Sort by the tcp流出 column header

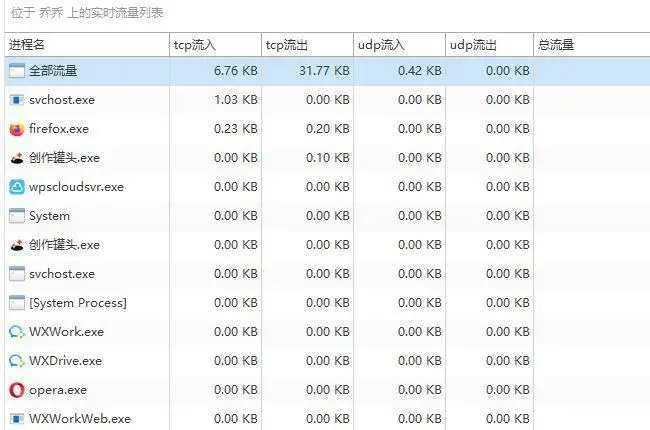287,45
